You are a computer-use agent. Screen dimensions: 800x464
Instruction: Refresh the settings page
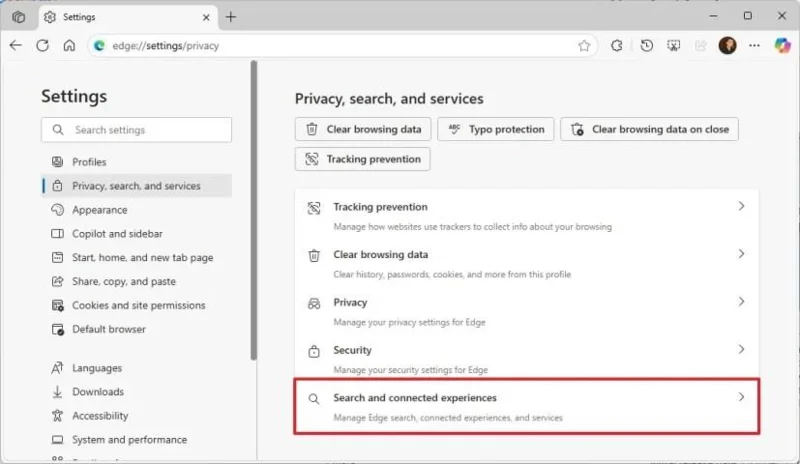pyautogui.click(x=42, y=45)
